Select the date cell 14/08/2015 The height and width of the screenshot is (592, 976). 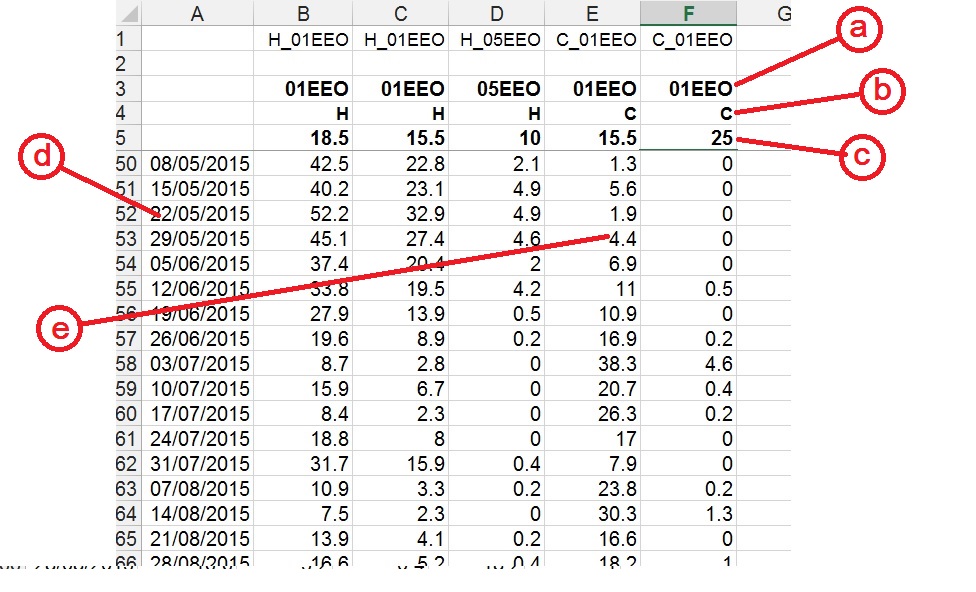199,514
